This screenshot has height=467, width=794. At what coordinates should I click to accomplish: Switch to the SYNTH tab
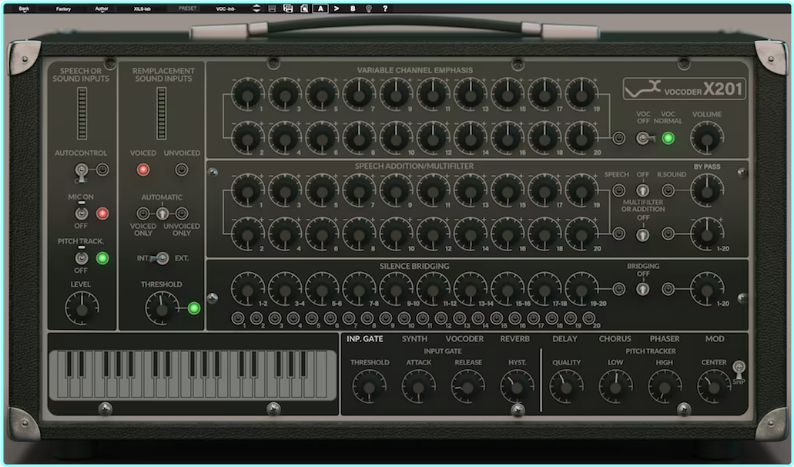(x=414, y=339)
